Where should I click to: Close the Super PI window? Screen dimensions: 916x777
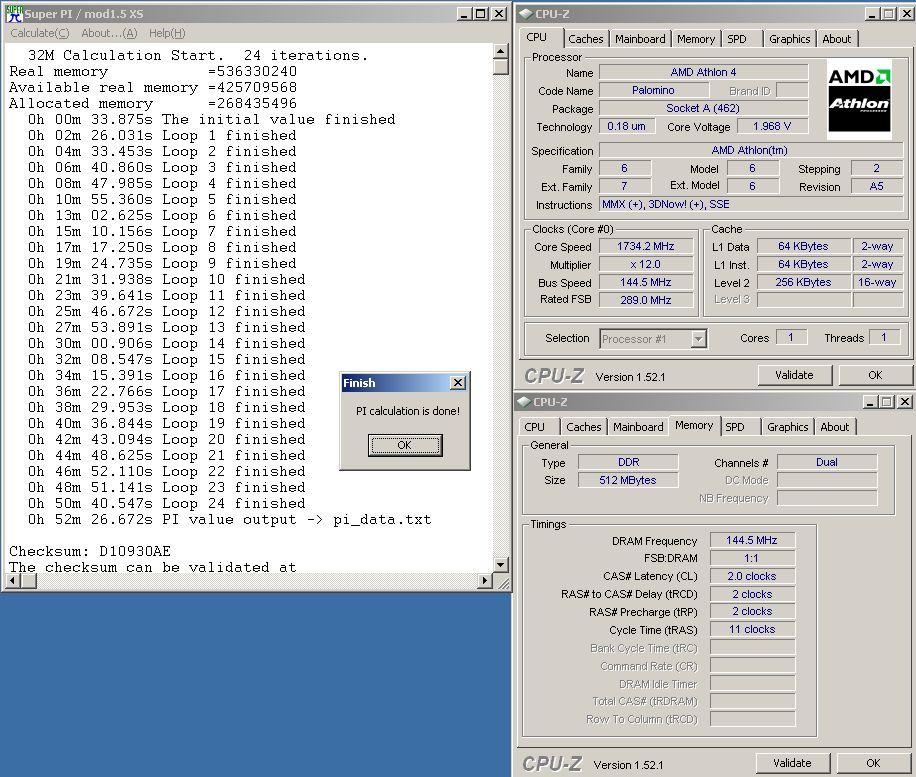pos(499,13)
